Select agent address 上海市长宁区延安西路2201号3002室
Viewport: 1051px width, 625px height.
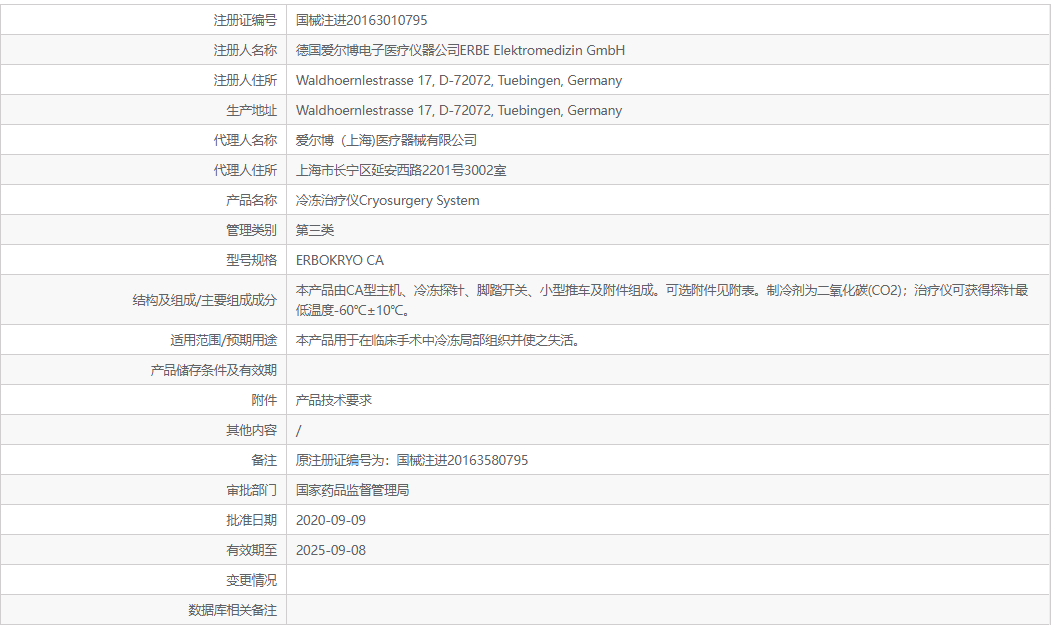click(x=401, y=170)
